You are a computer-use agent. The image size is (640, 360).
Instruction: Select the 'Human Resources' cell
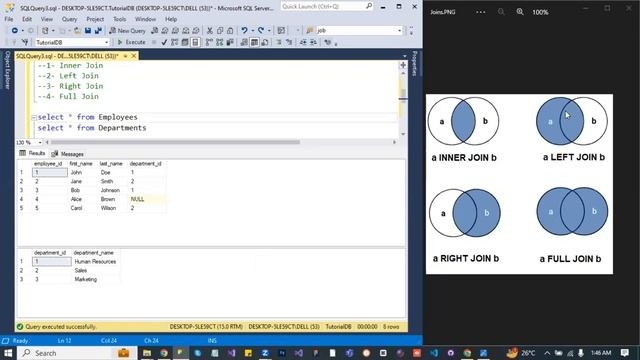95,262
